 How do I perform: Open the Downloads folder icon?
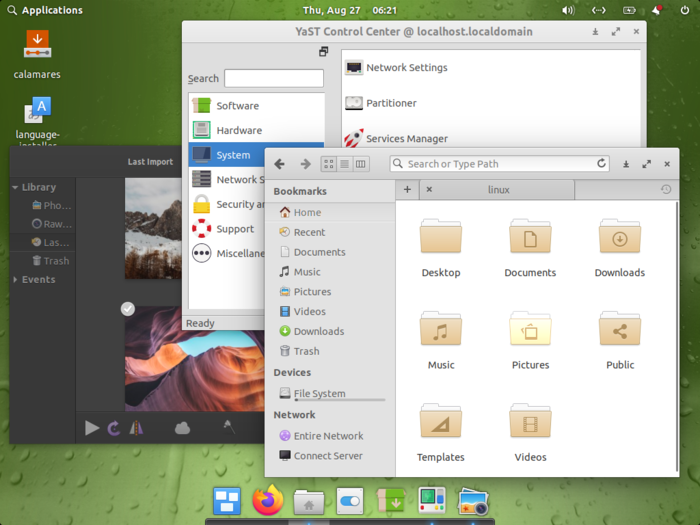pyautogui.click(x=619, y=238)
